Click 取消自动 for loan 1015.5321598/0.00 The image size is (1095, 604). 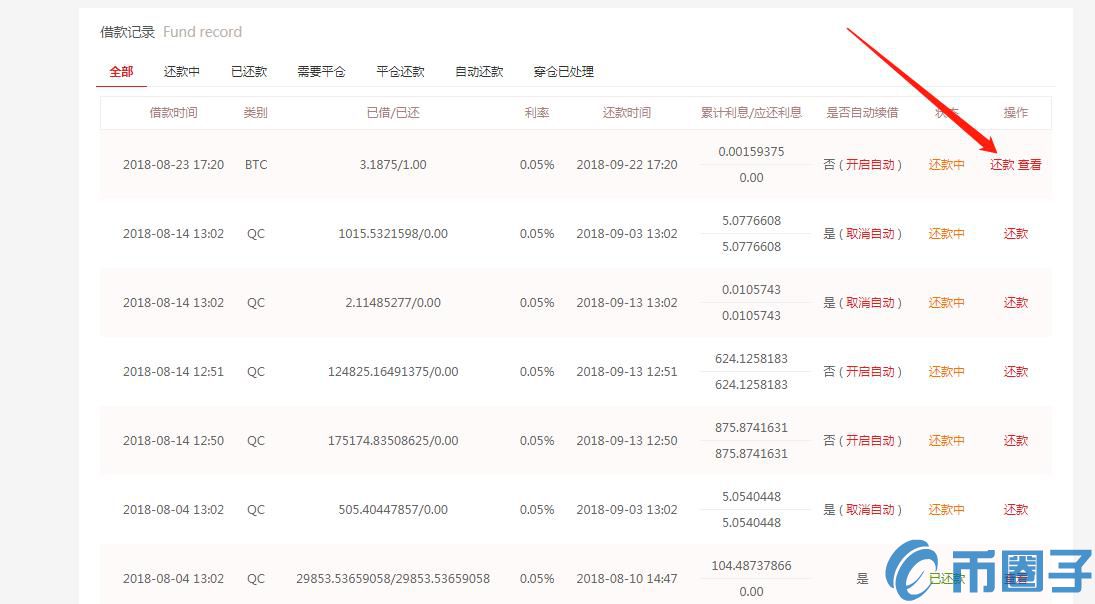point(870,234)
